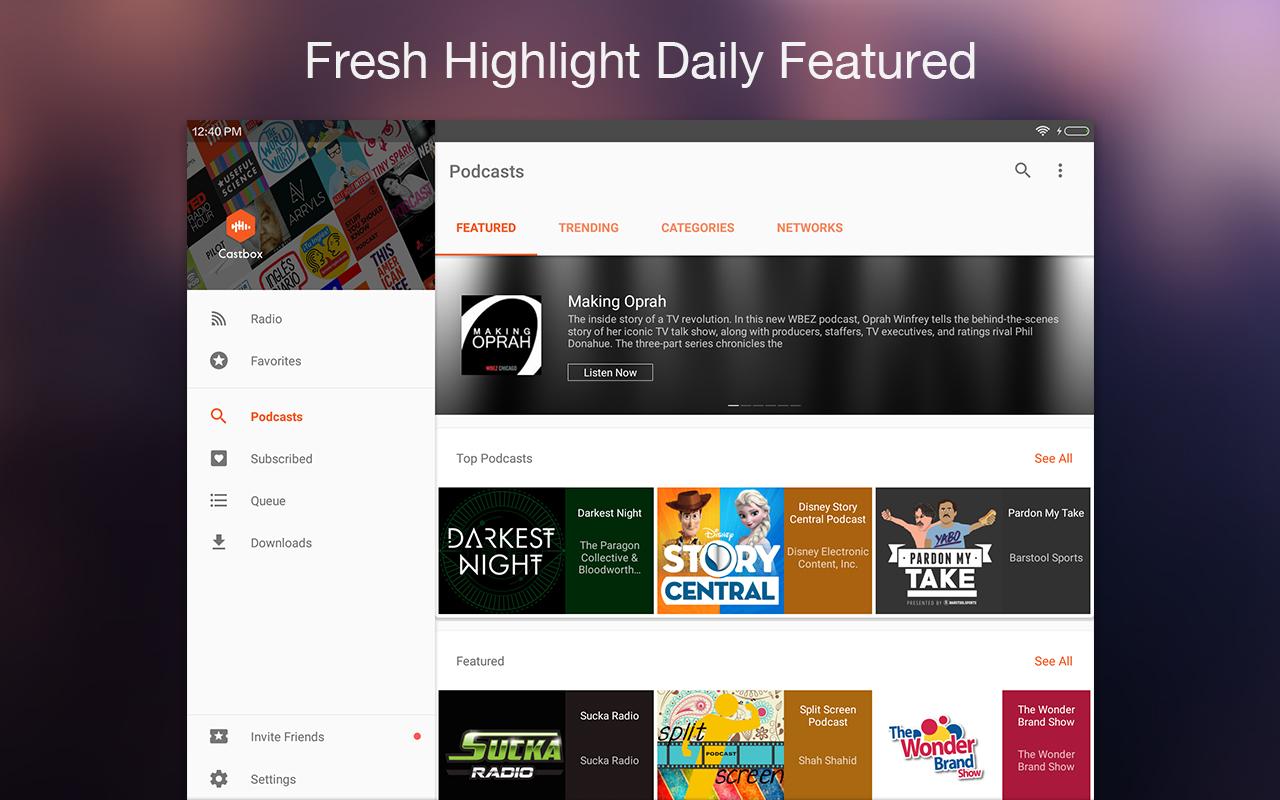1280x800 pixels.
Task: Open the three-dot overflow menu
Action: [1060, 171]
